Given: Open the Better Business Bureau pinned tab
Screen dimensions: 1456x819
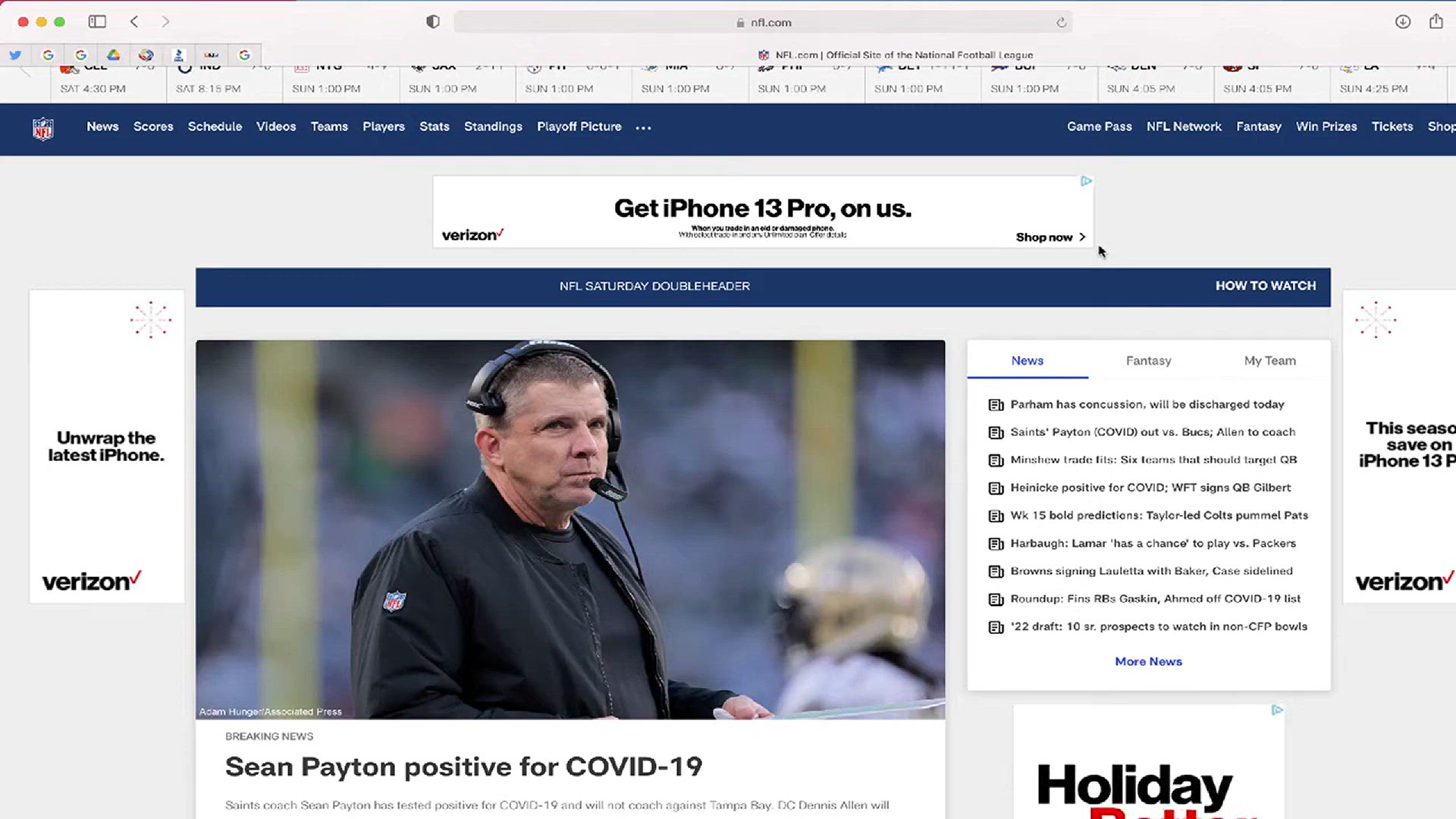Looking at the screenshot, I should [x=178, y=55].
